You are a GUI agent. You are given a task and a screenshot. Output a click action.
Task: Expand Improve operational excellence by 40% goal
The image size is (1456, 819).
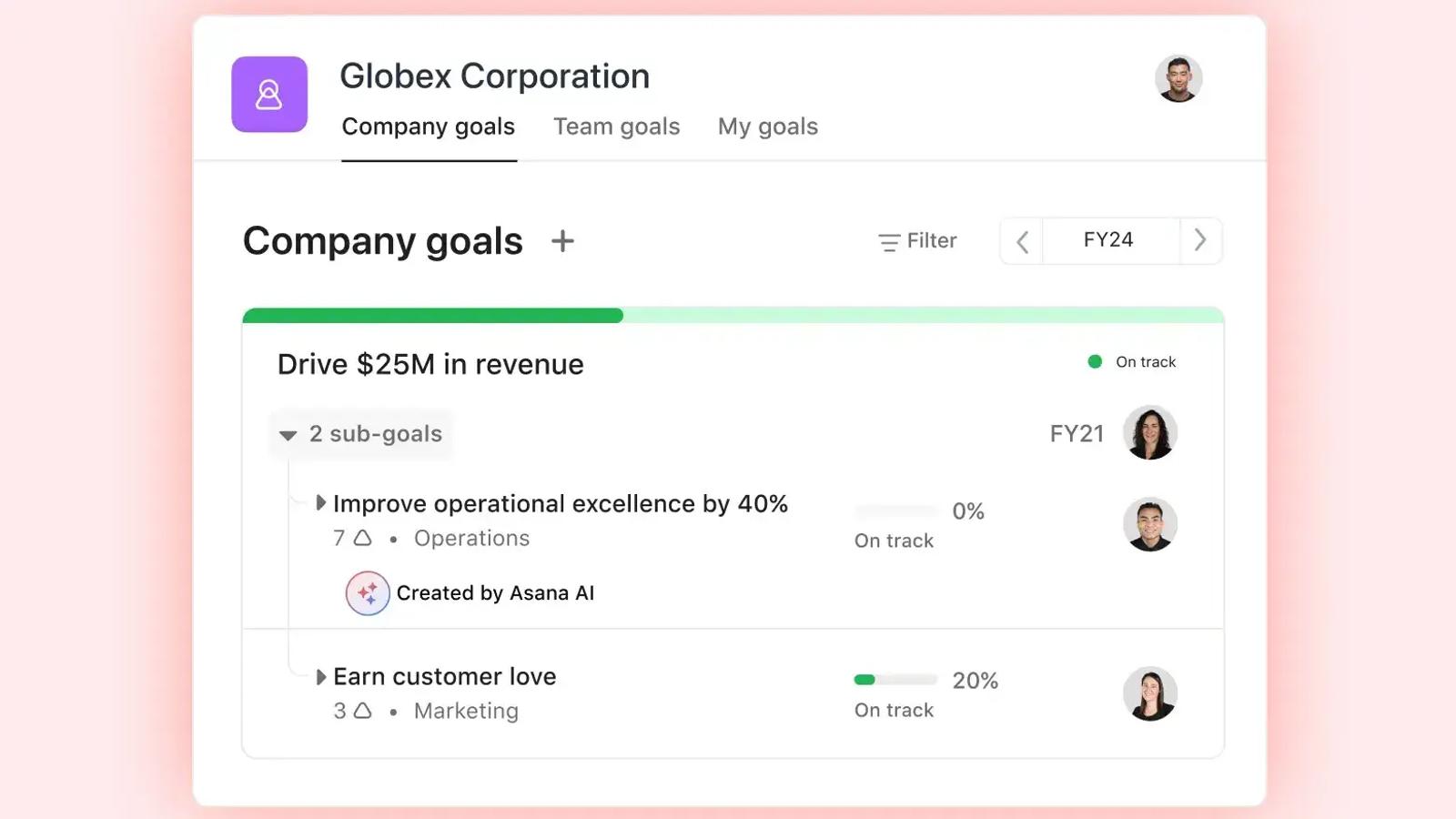coord(320,503)
